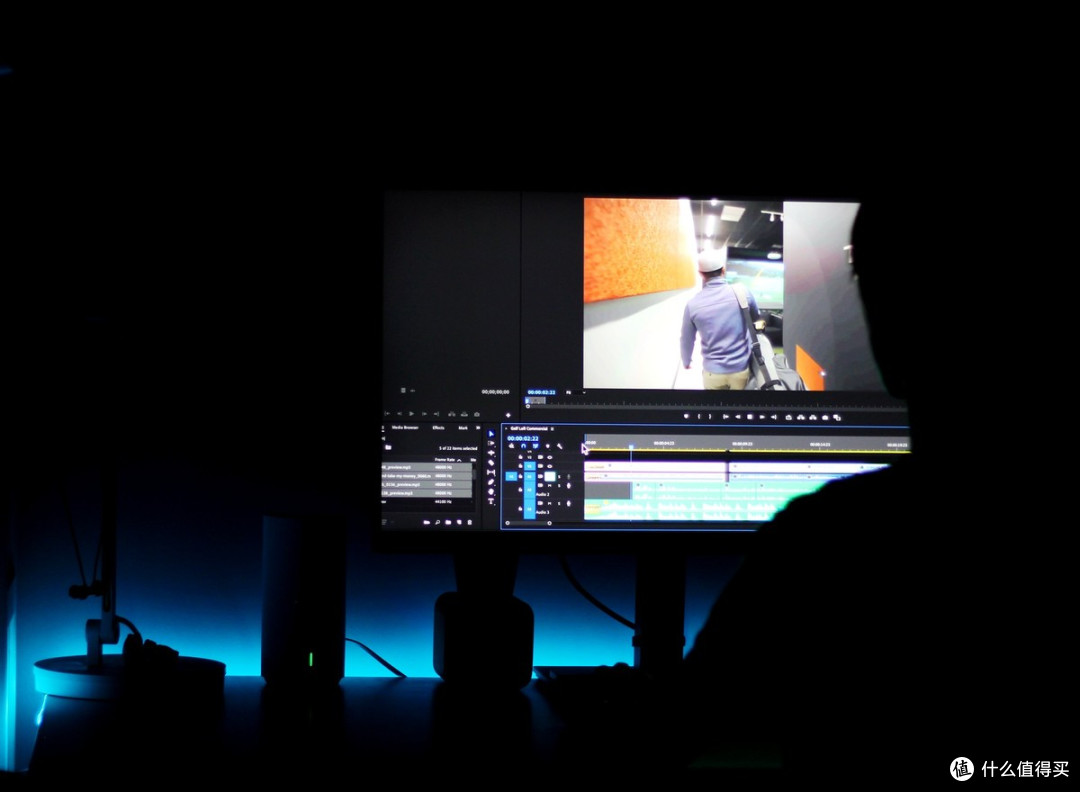The image size is (1080, 792).
Task: Select the Ripple Edit tool
Action: 491,453
